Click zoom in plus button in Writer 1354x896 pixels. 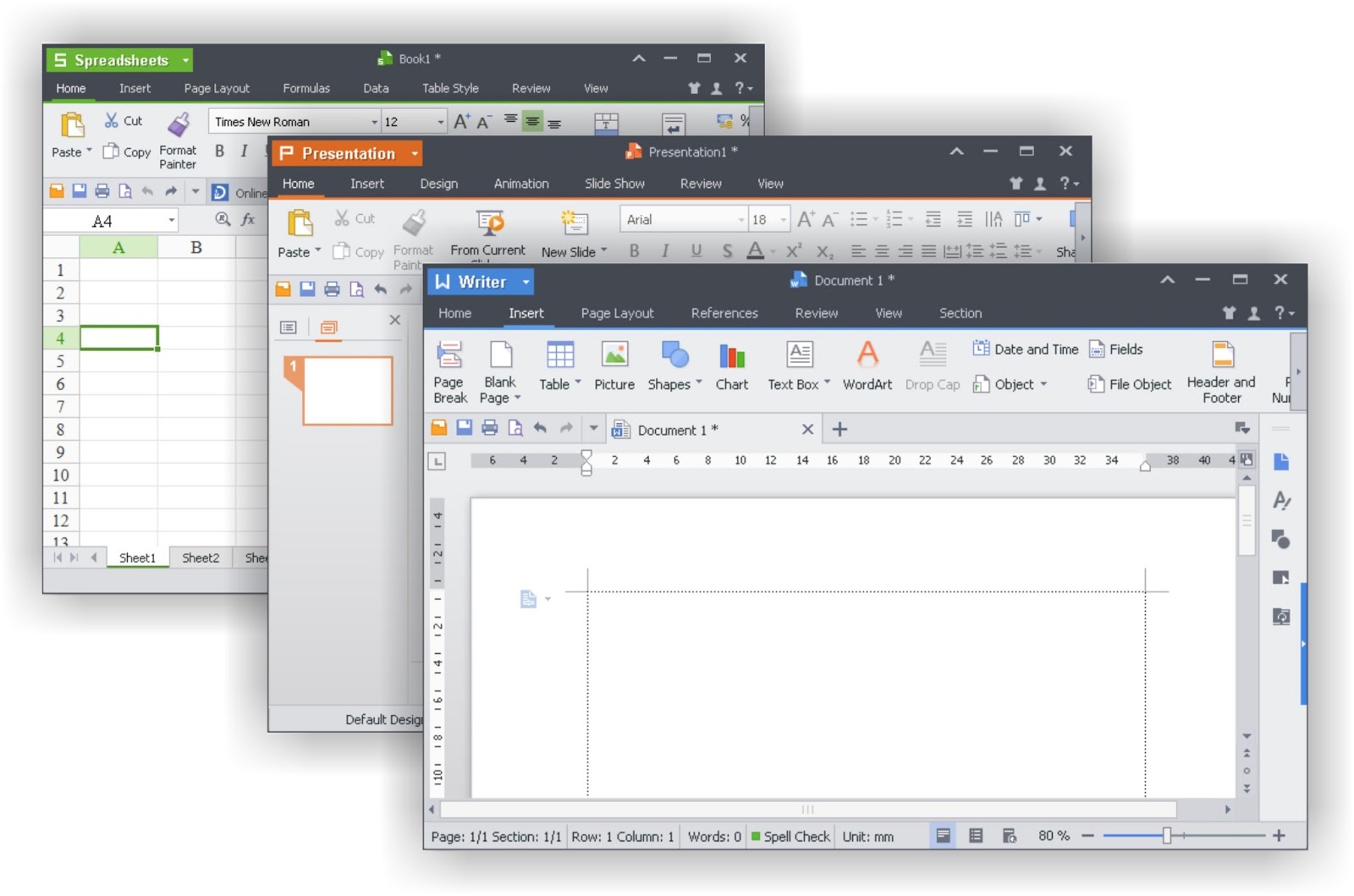tap(1279, 835)
